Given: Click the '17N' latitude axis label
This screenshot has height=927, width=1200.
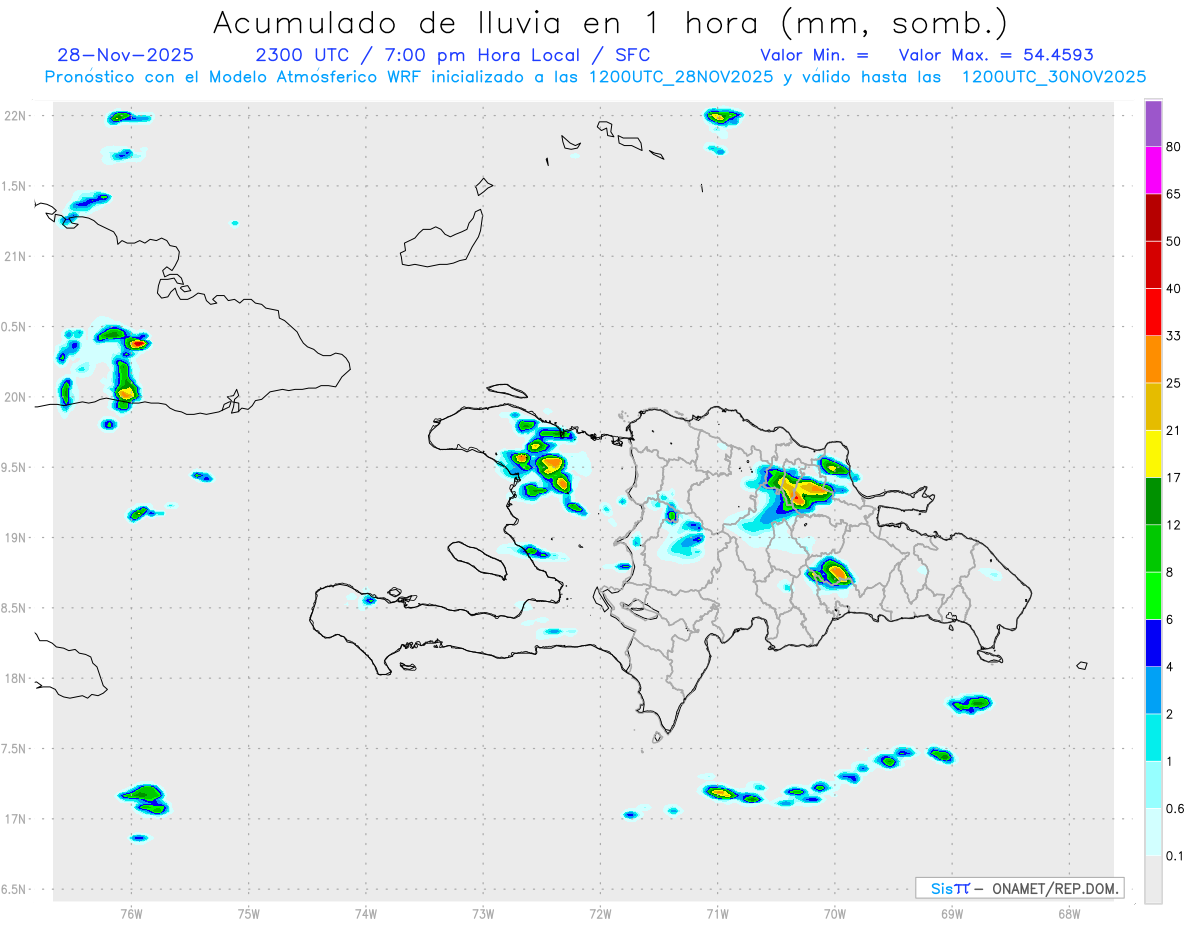Looking at the screenshot, I should (17, 819).
